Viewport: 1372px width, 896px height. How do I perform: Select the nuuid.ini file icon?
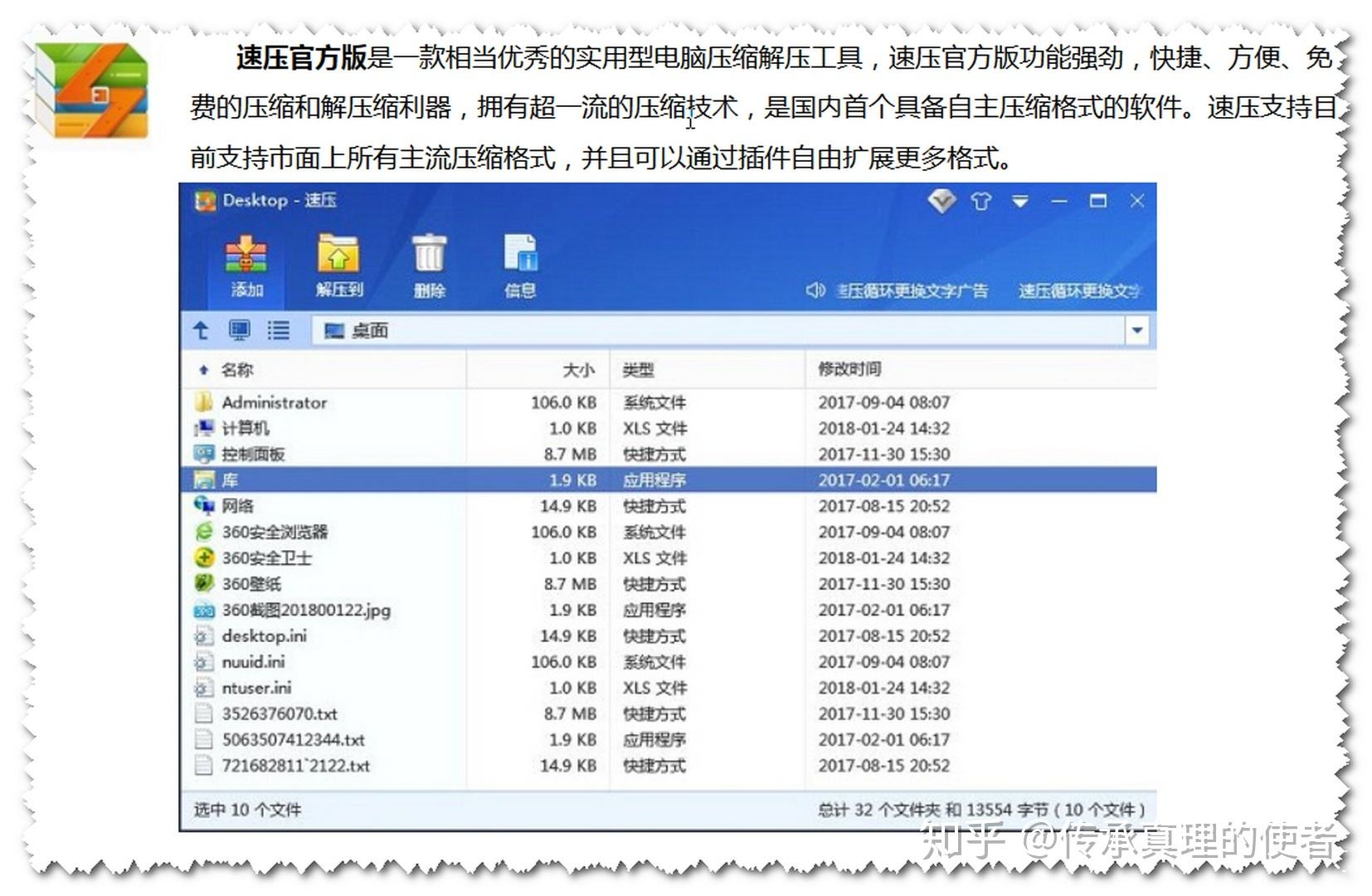203,661
